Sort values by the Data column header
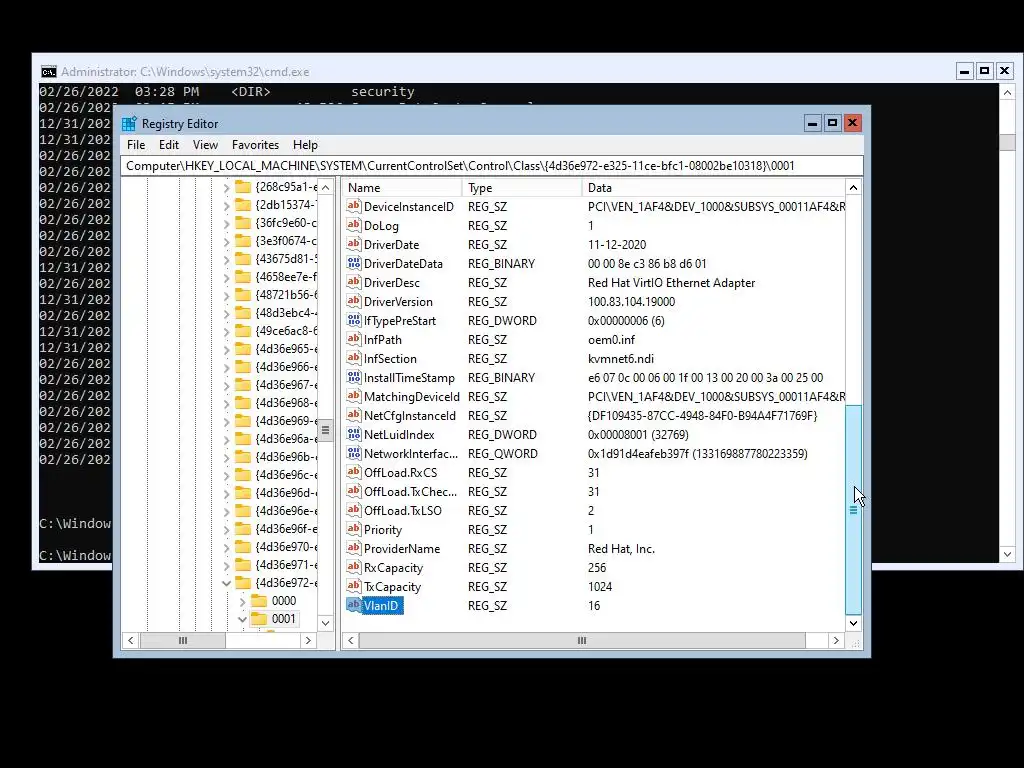This screenshot has height=768, width=1024. (x=713, y=188)
